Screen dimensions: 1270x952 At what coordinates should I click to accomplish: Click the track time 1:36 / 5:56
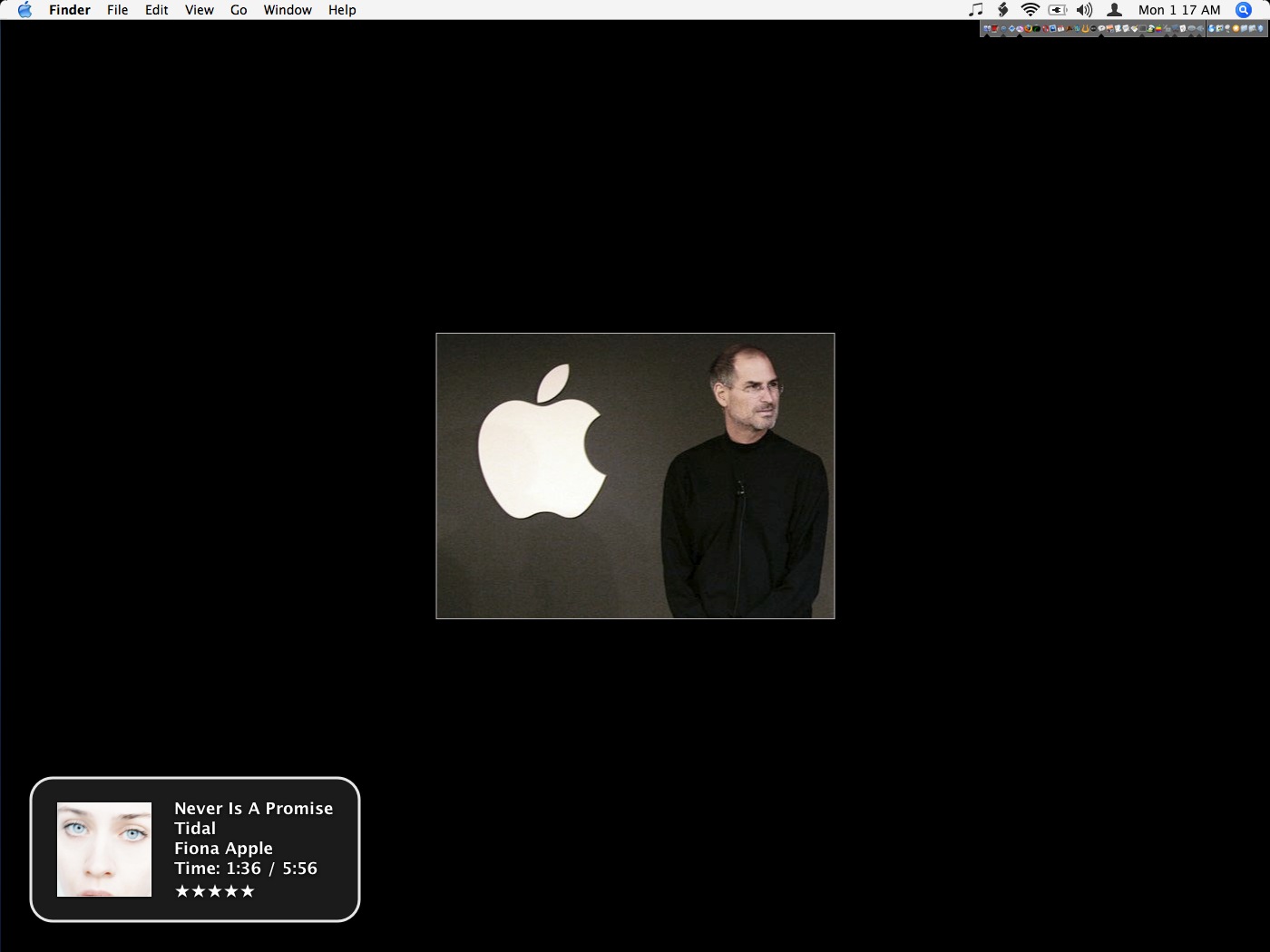(271, 868)
